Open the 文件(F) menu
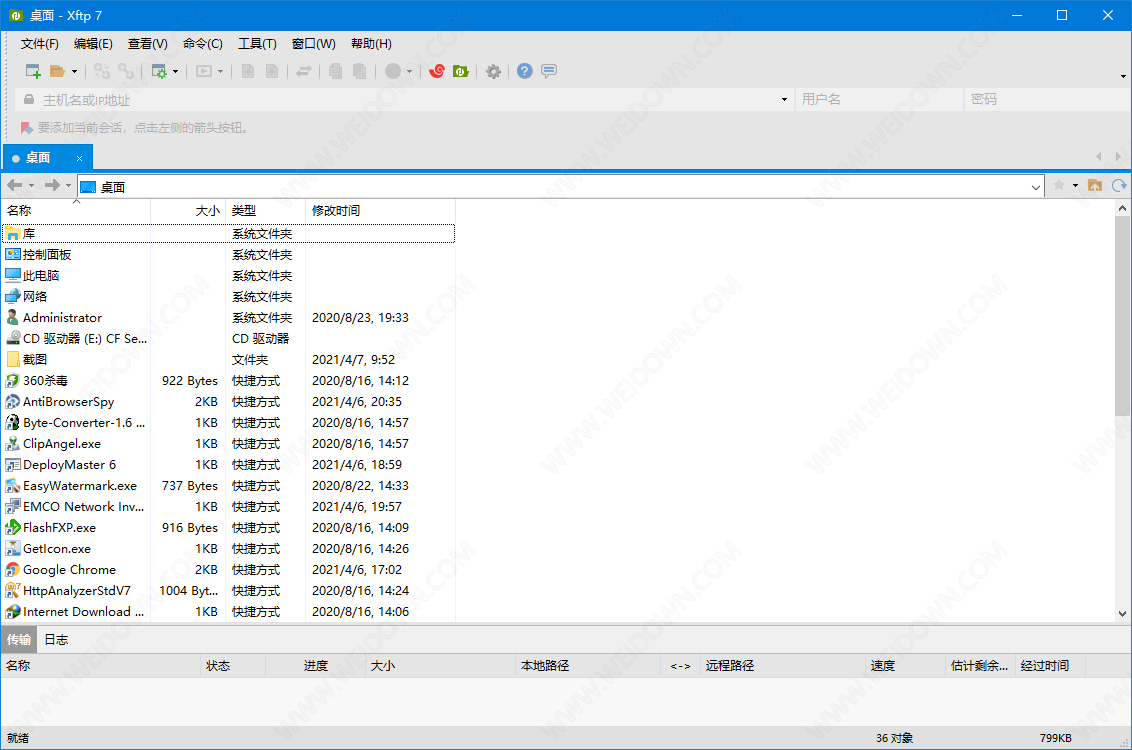 pyautogui.click(x=40, y=44)
